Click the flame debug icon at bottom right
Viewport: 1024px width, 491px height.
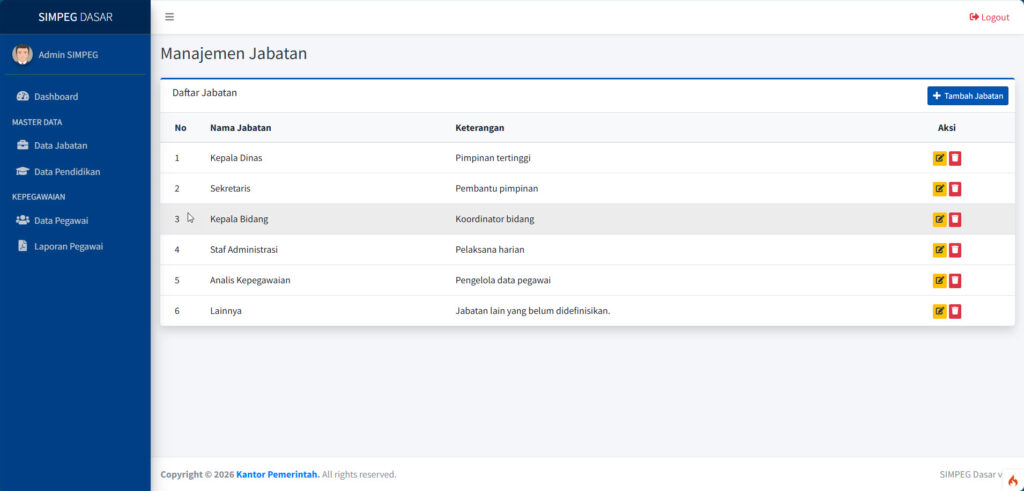coord(1012,480)
